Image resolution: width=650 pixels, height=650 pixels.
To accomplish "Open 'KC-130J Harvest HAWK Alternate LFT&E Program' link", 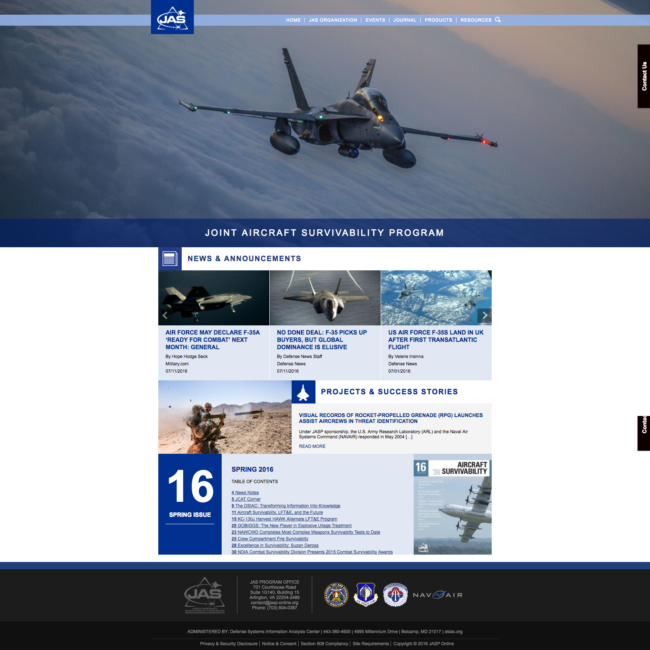I will [284, 519].
